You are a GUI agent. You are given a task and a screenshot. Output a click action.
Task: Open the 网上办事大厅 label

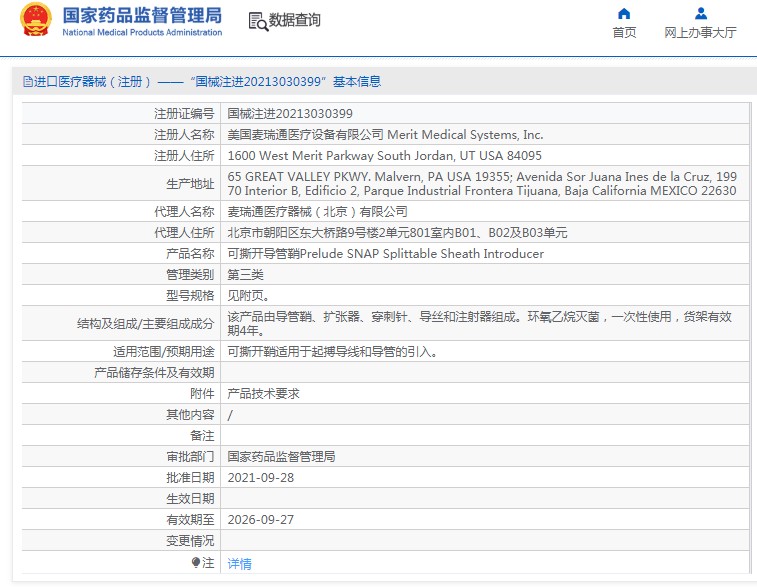point(701,32)
